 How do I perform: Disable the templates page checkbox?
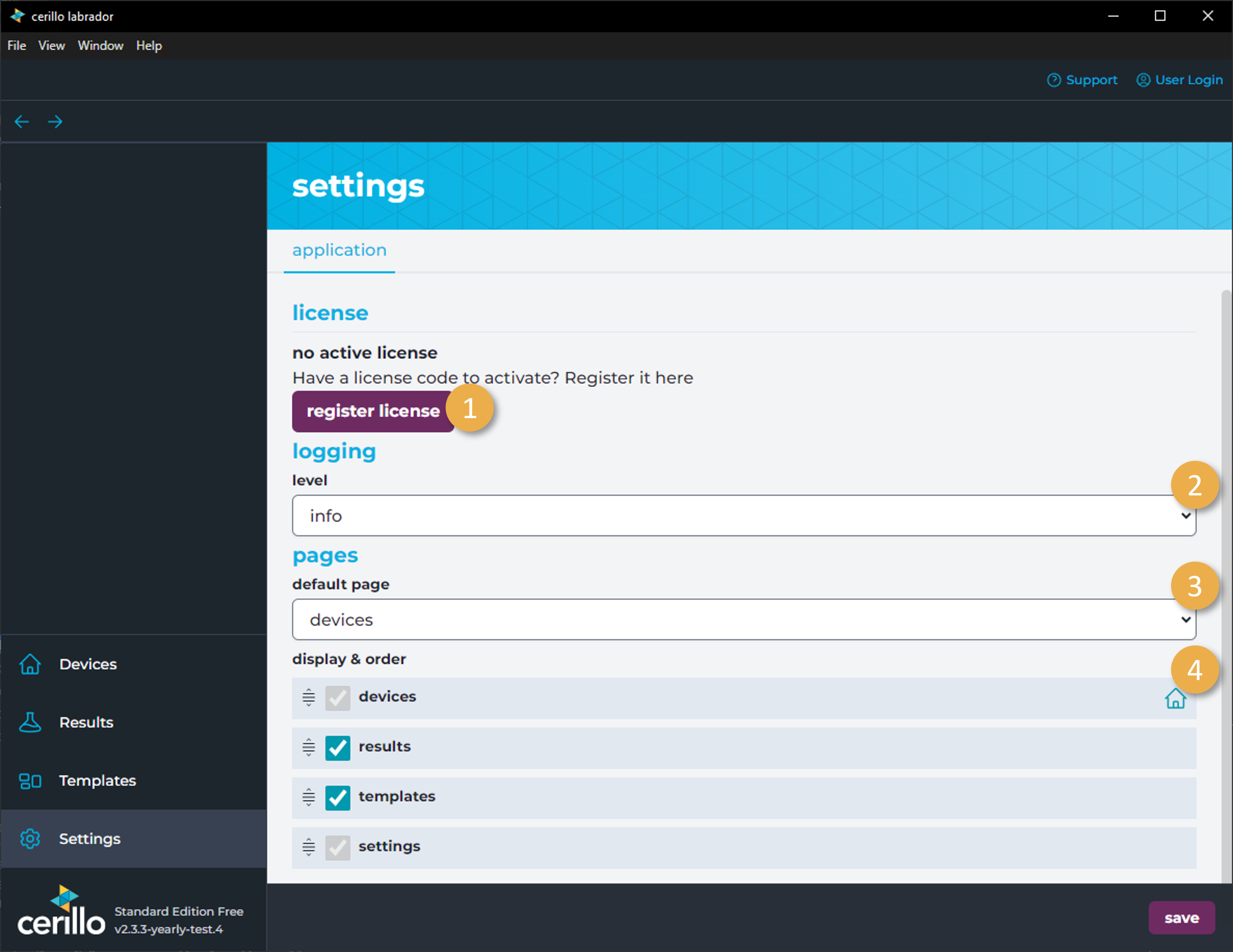tap(337, 797)
